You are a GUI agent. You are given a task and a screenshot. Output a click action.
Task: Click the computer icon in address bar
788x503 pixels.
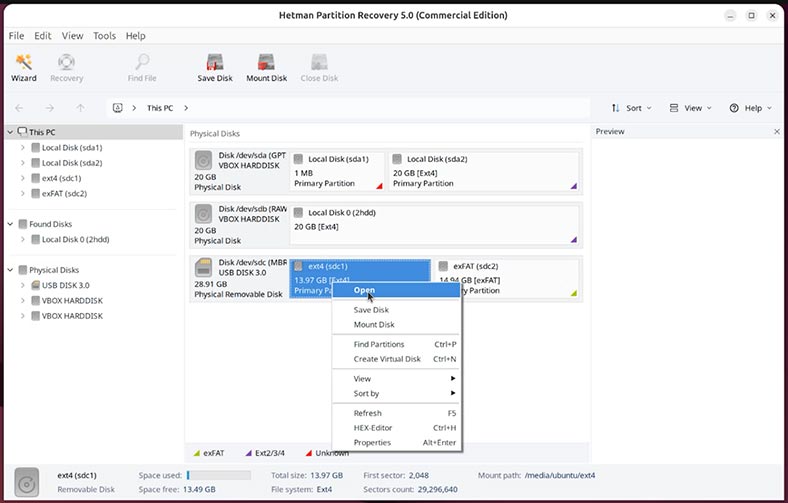(x=118, y=108)
